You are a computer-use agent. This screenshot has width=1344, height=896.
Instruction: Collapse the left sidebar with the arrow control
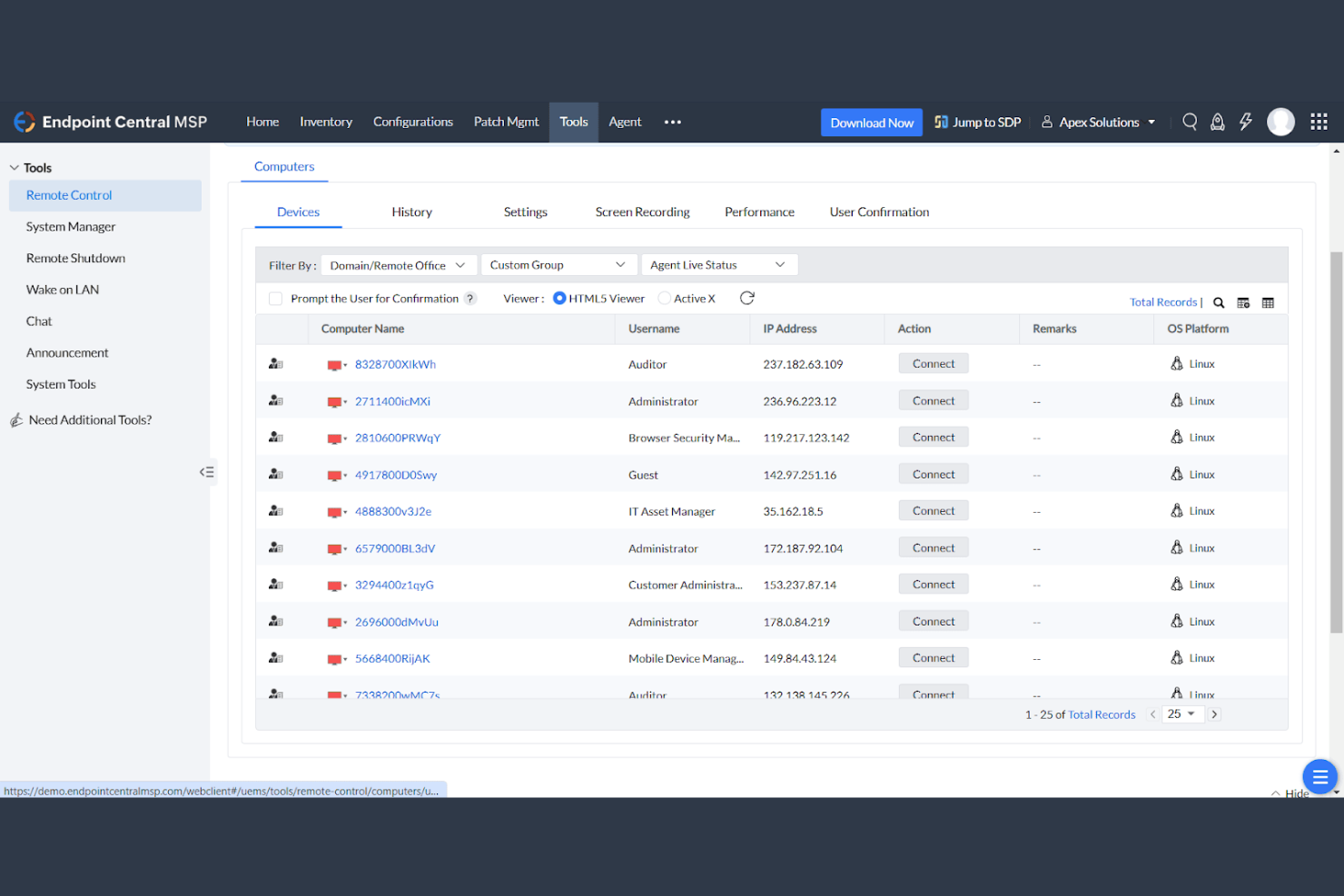[207, 471]
